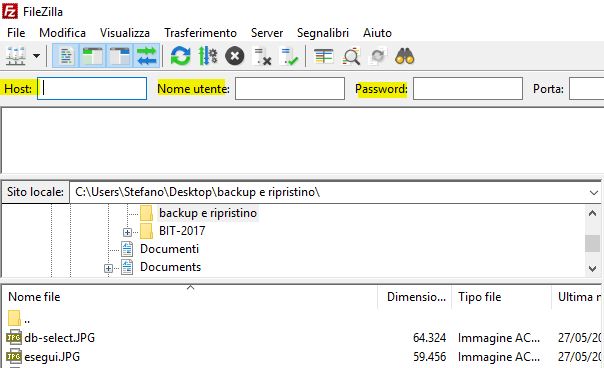Open the Aiuto menu
This screenshot has width=604, height=368.
click(x=377, y=33)
